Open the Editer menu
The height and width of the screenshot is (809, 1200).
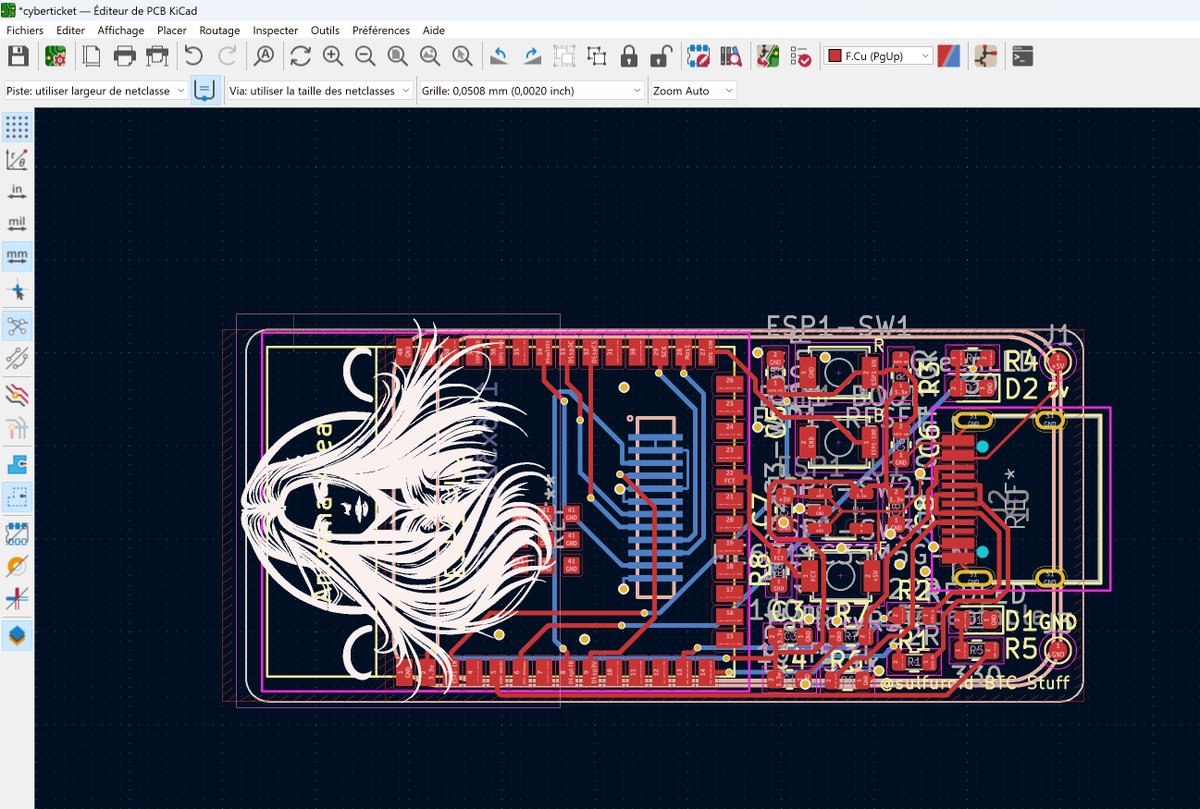coord(70,30)
